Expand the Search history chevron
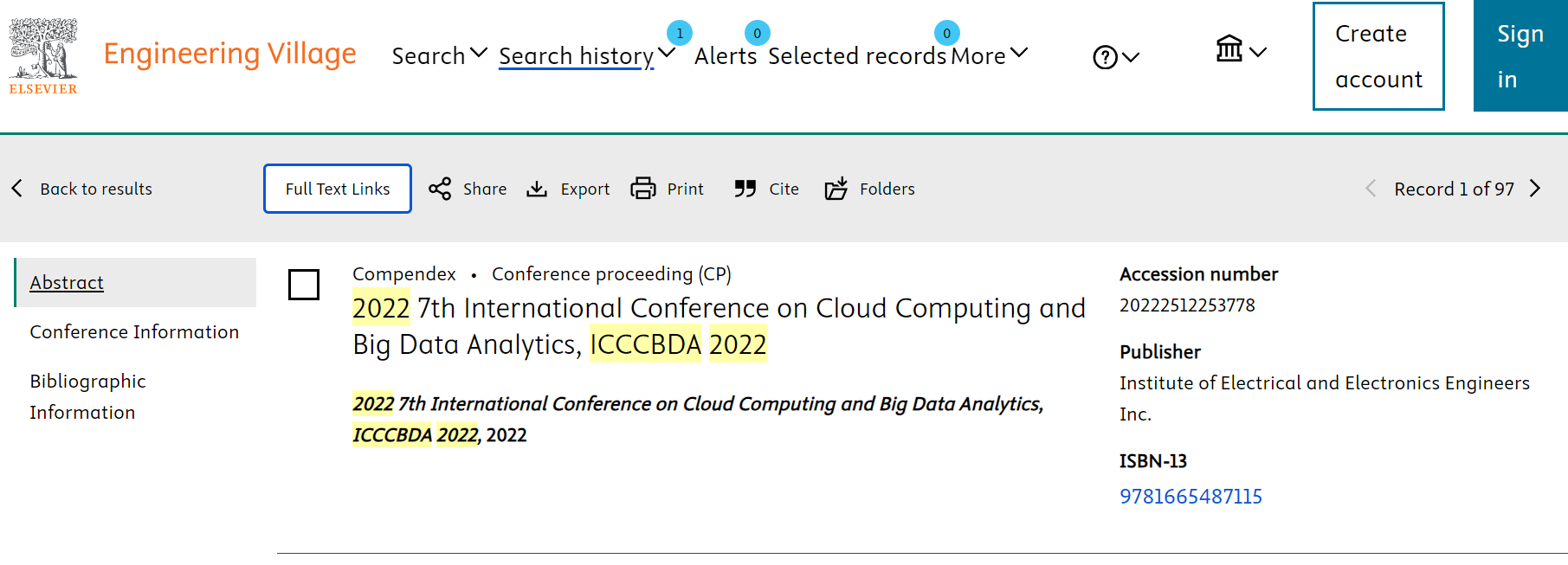 (666, 53)
